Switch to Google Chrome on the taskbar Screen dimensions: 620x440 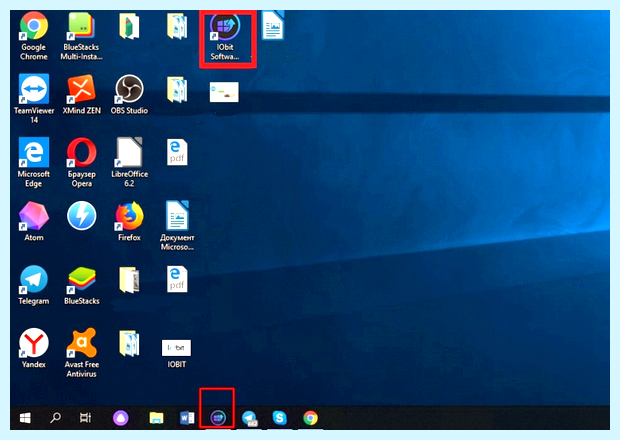(x=310, y=418)
